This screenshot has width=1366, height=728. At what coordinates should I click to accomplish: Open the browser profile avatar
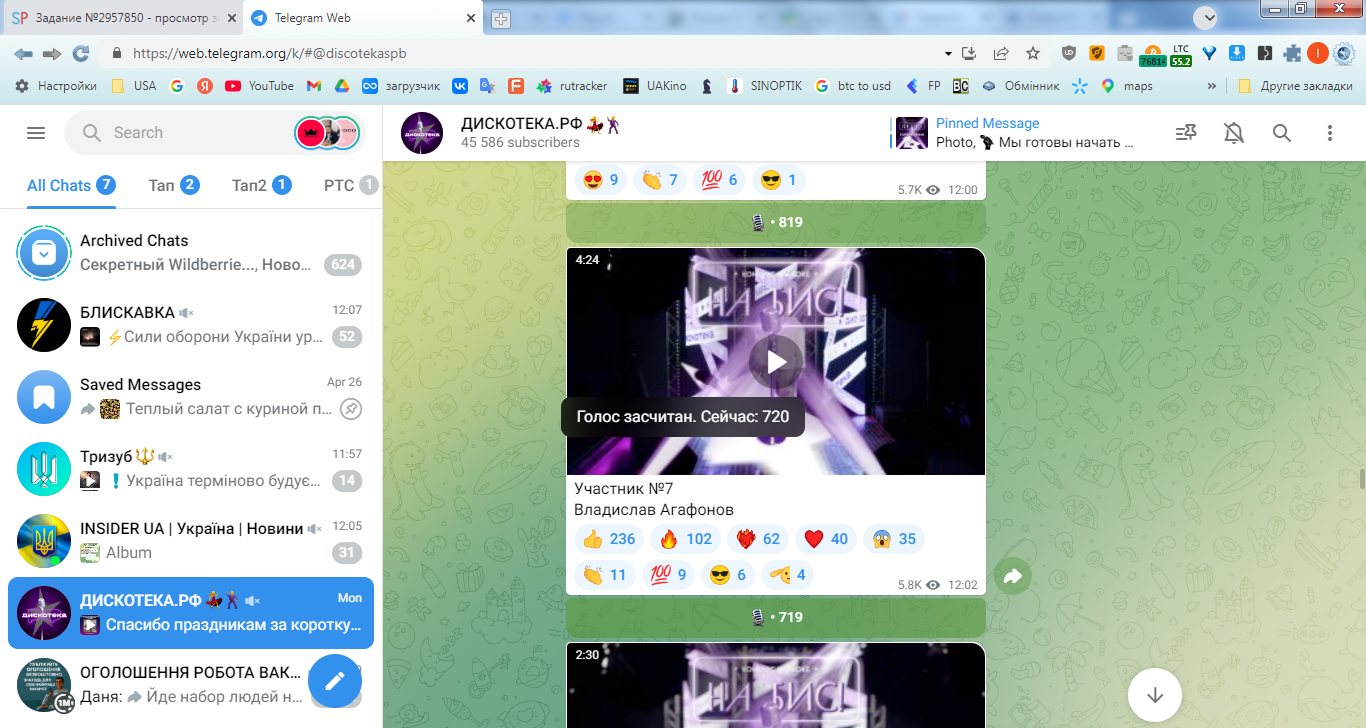click(1318, 54)
